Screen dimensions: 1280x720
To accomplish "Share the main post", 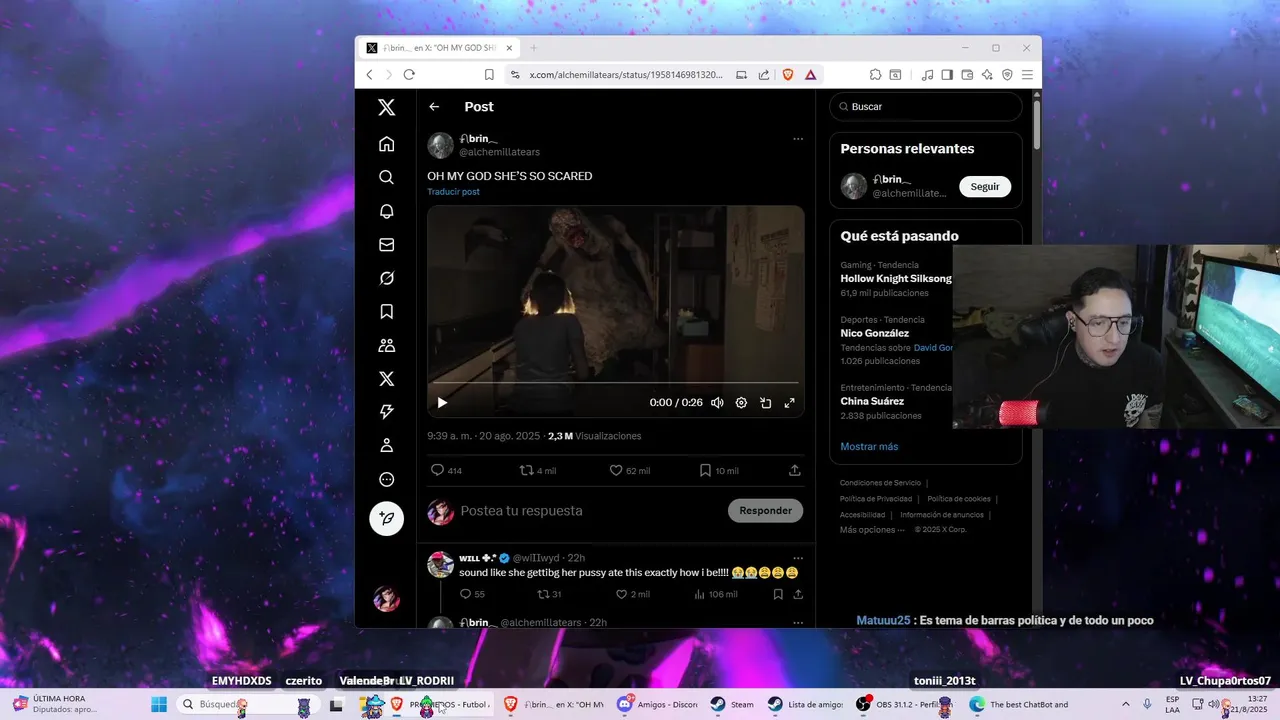I will pyautogui.click(x=795, y=471).
